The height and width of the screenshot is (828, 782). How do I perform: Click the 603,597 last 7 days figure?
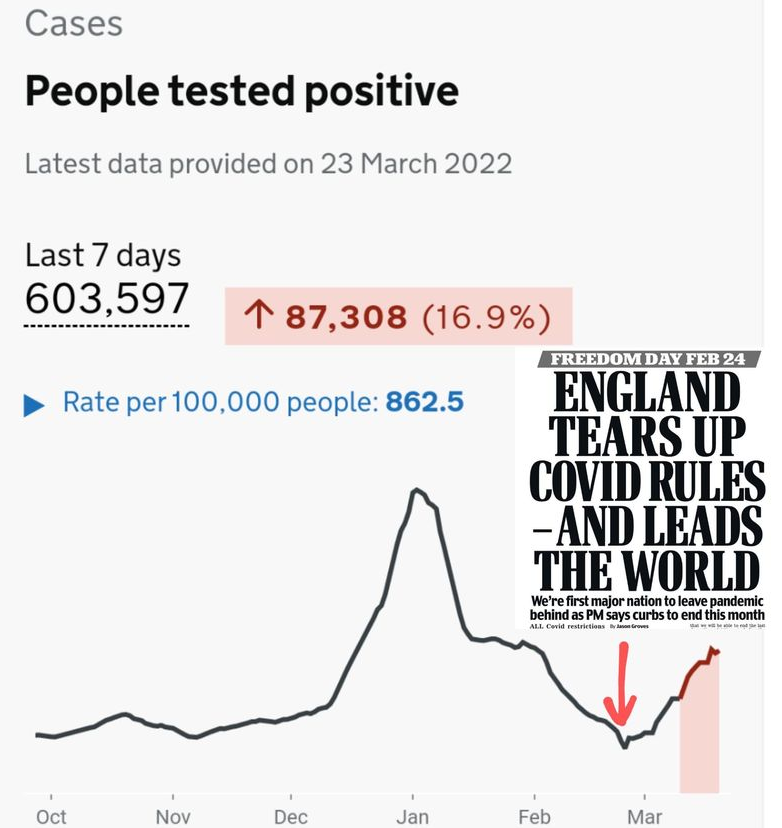pos(107,299)
